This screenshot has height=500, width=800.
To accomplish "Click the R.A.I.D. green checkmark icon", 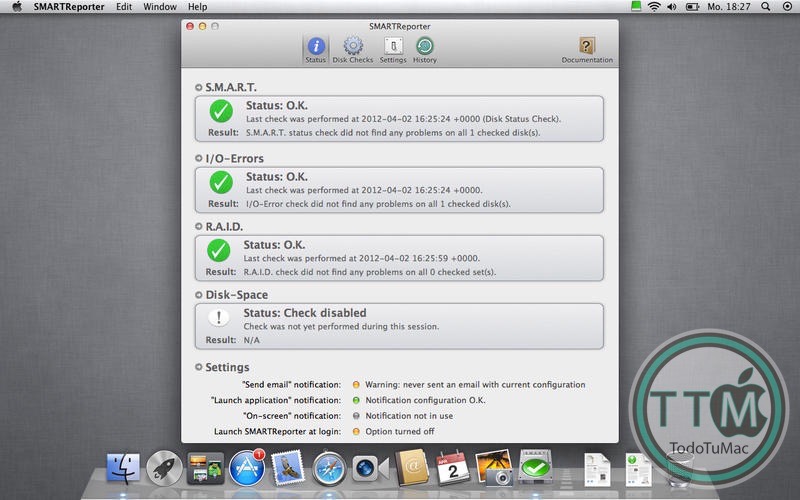I will pos(218,251).
